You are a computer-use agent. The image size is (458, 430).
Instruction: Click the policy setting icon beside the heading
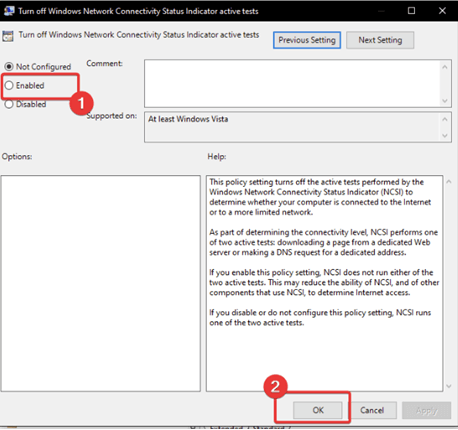click(8, 36)
